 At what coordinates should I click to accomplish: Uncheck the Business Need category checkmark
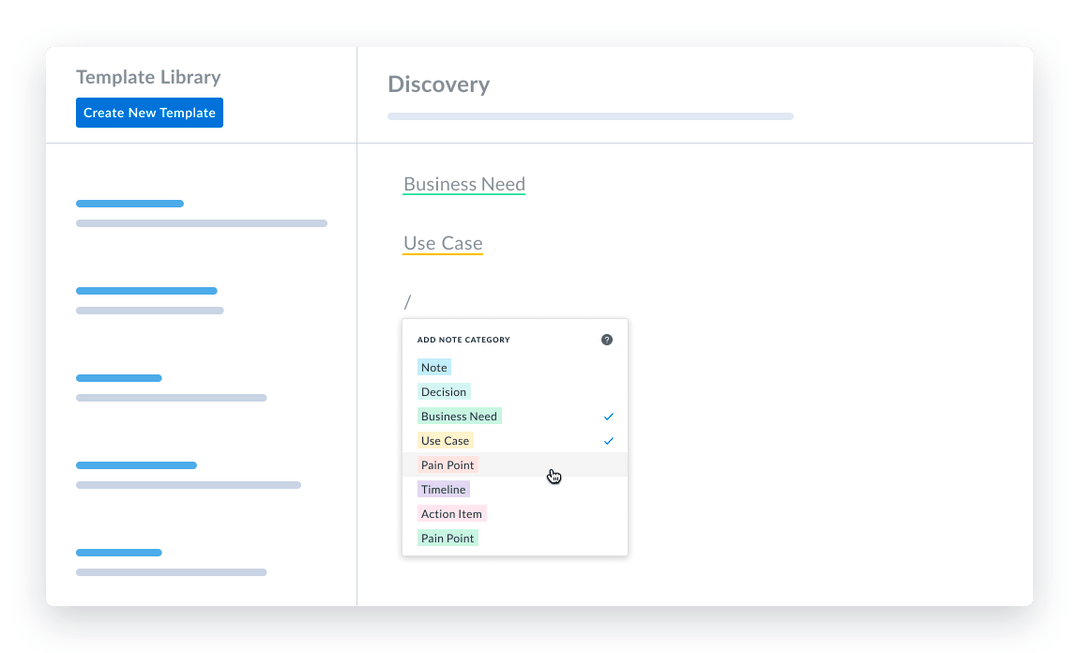click(608, 416)
